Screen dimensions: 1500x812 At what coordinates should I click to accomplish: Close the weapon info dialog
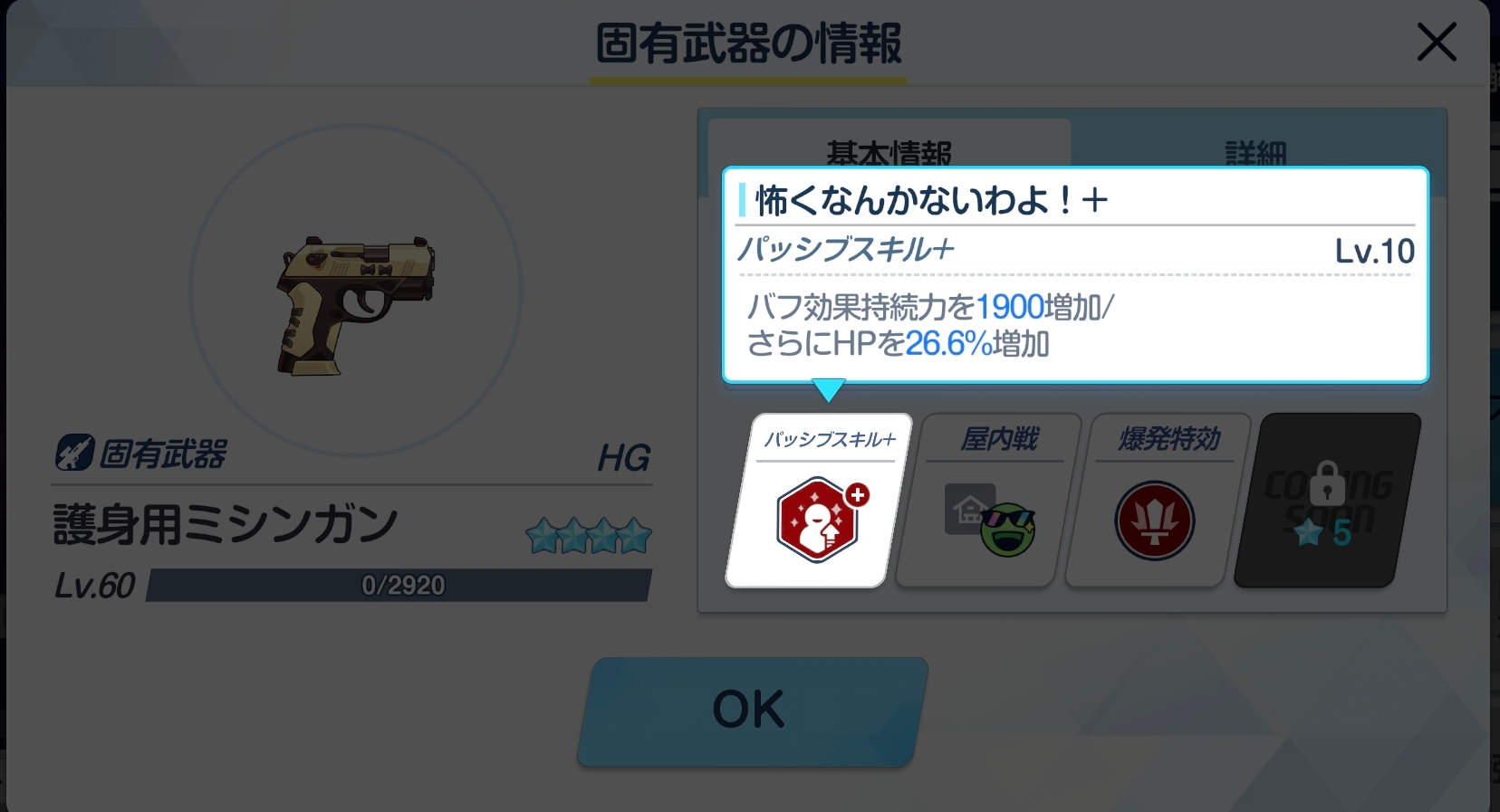(x=1437, y=43)
